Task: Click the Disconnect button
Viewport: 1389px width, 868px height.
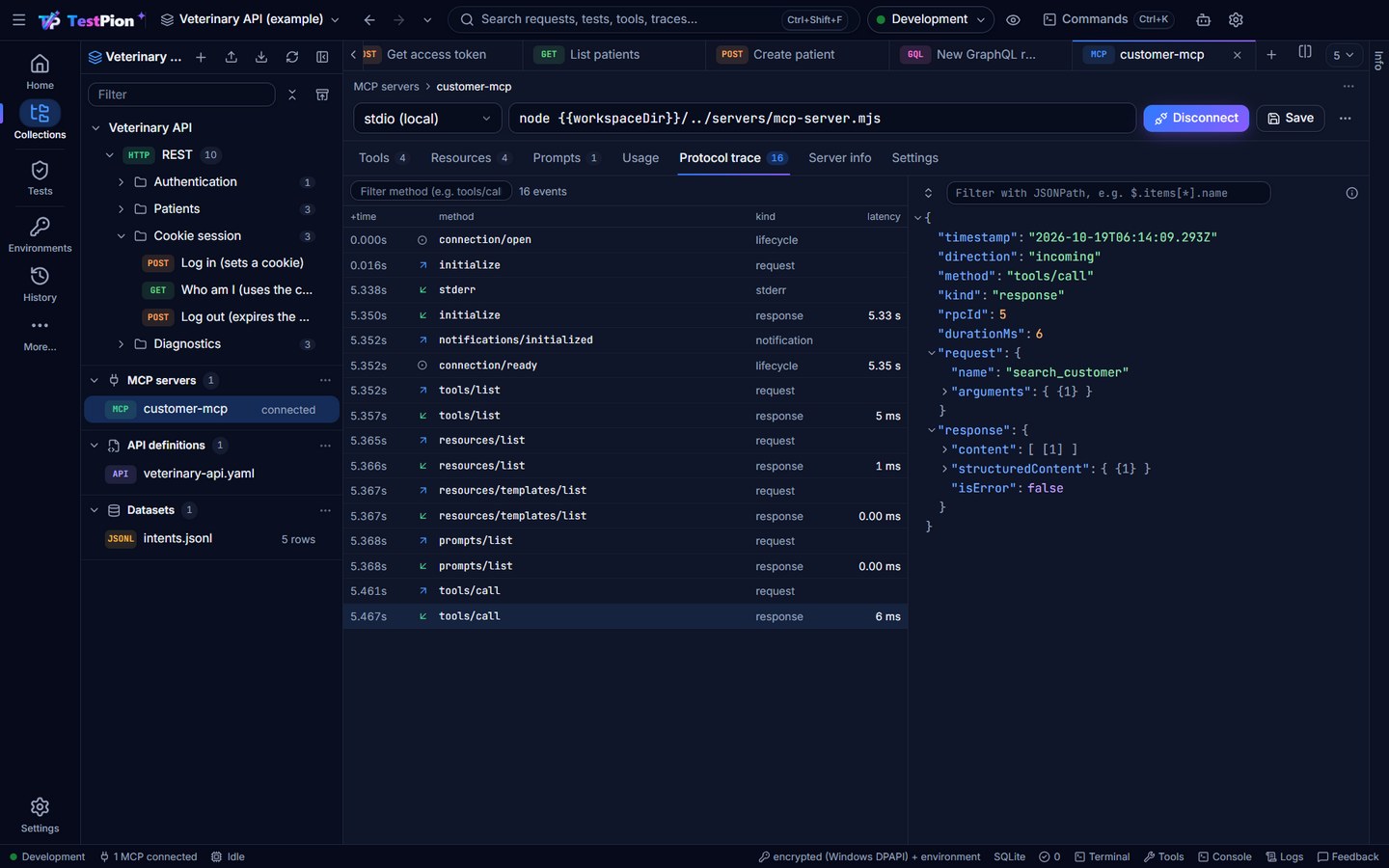Action: click(1196, 119)
